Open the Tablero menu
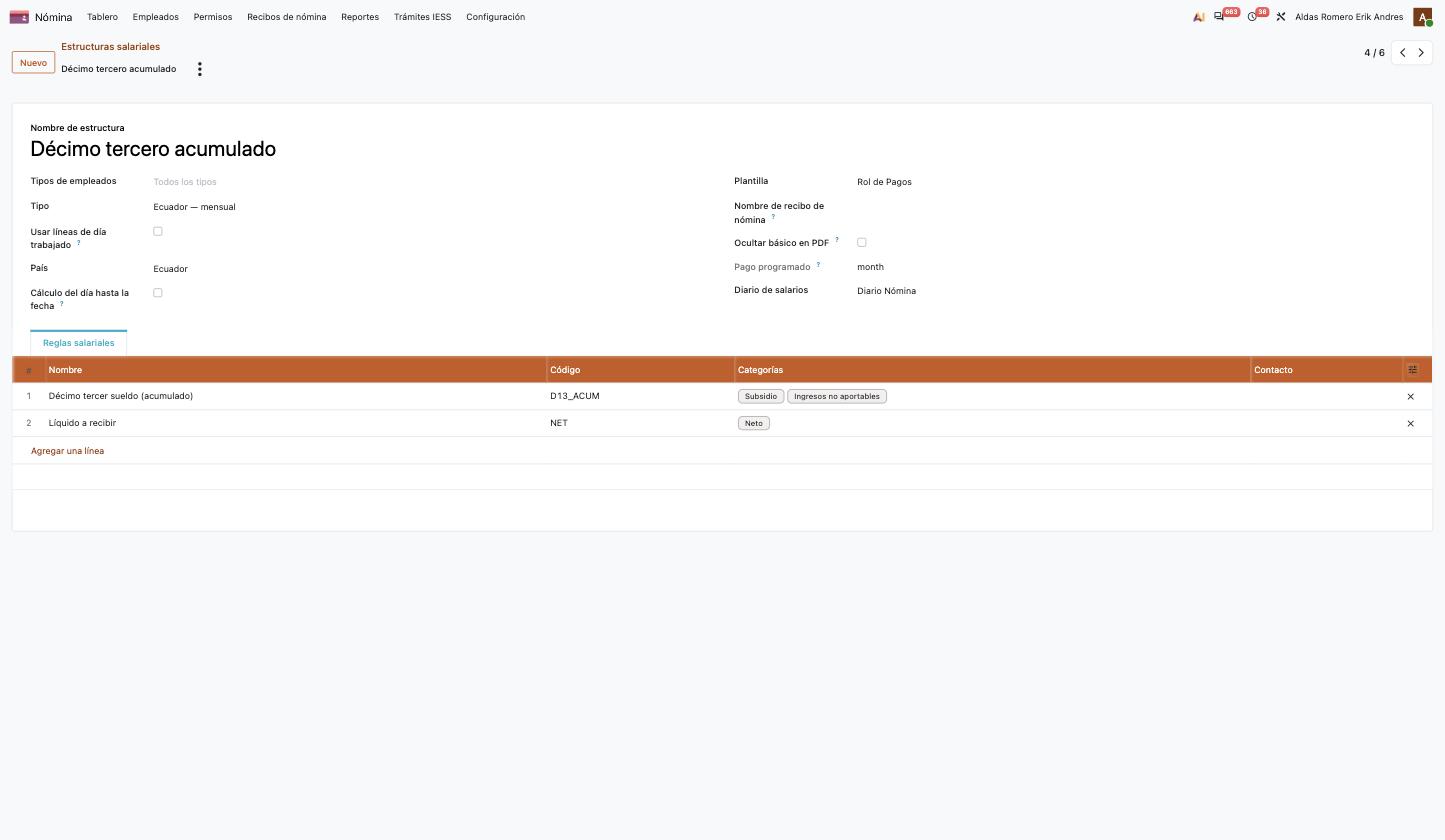The width and height of the screenshot is (1445, 840). pyautogui.click(x=102, y=17)
